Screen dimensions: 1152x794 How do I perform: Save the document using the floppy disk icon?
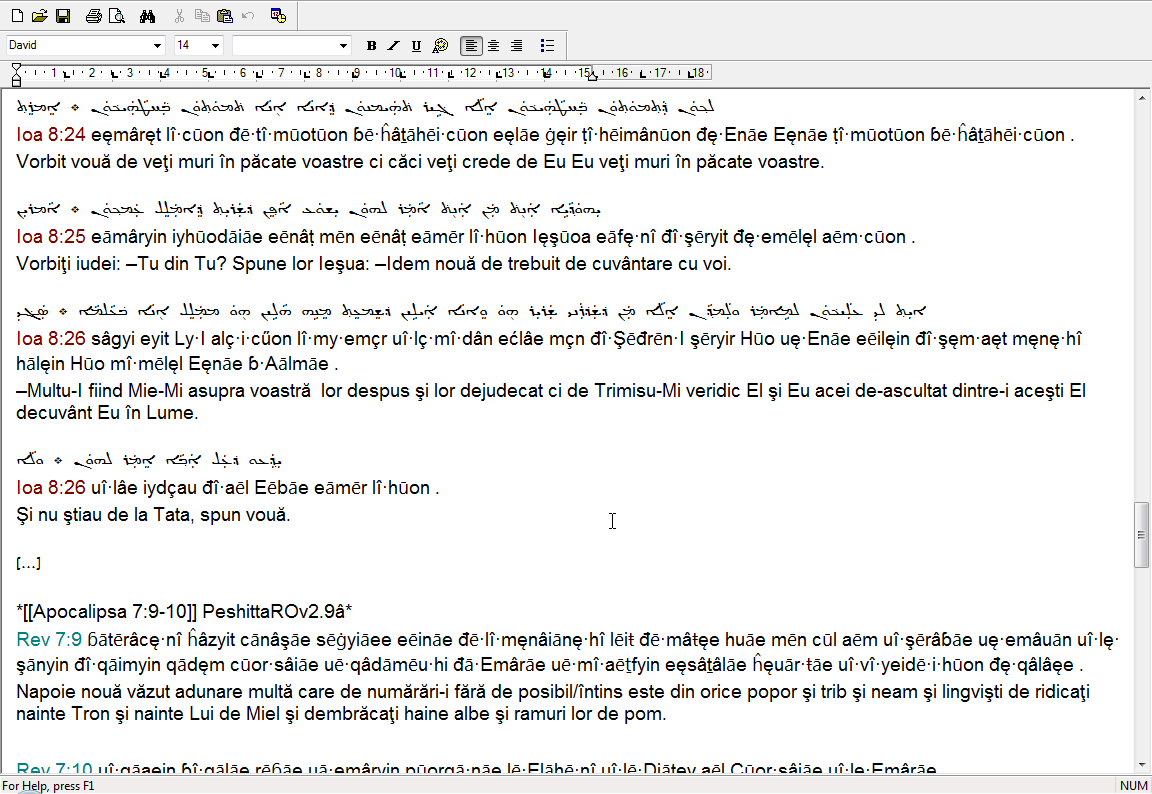62,16
